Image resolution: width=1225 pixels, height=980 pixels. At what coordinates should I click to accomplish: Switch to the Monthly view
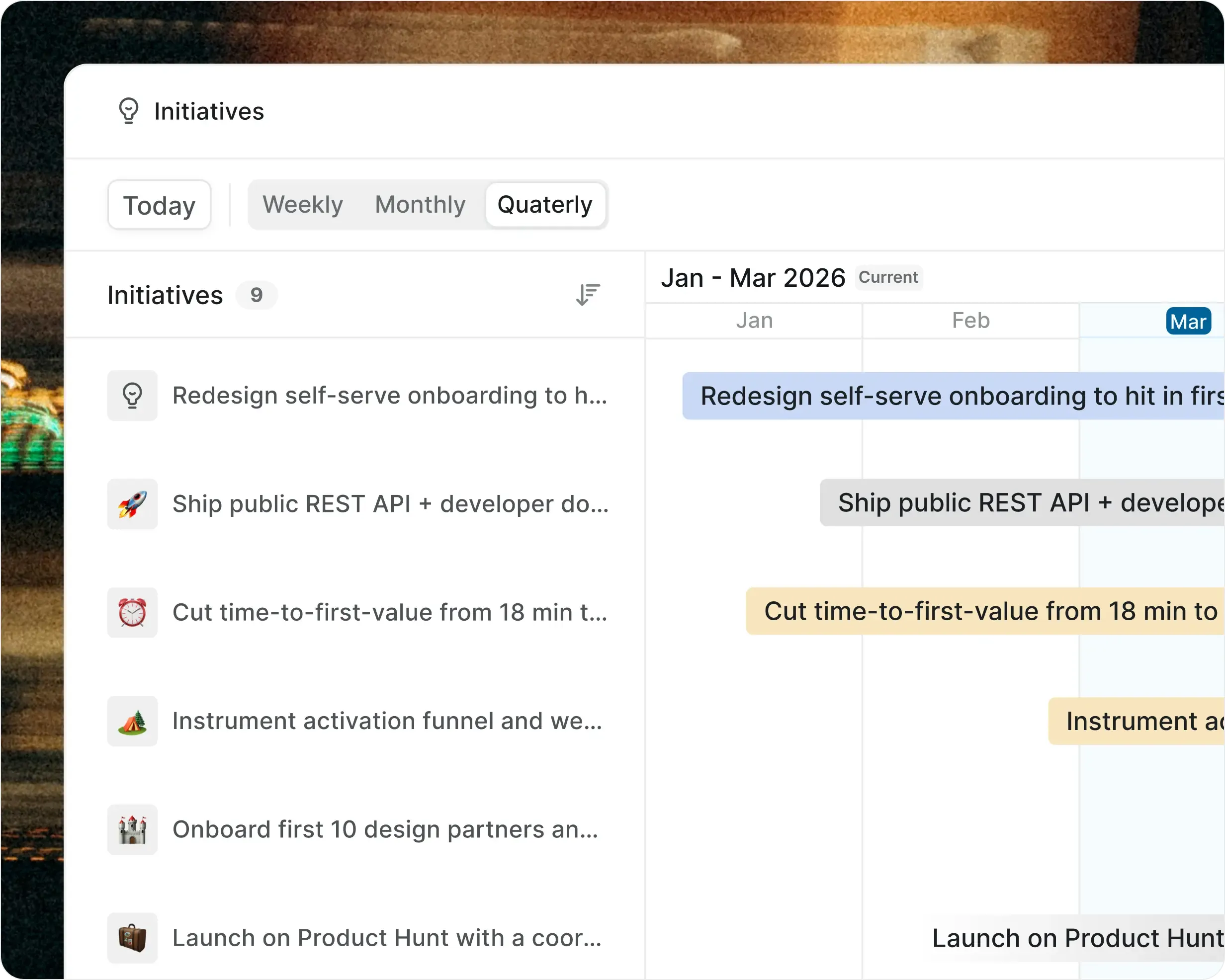[x=420, y=205]
